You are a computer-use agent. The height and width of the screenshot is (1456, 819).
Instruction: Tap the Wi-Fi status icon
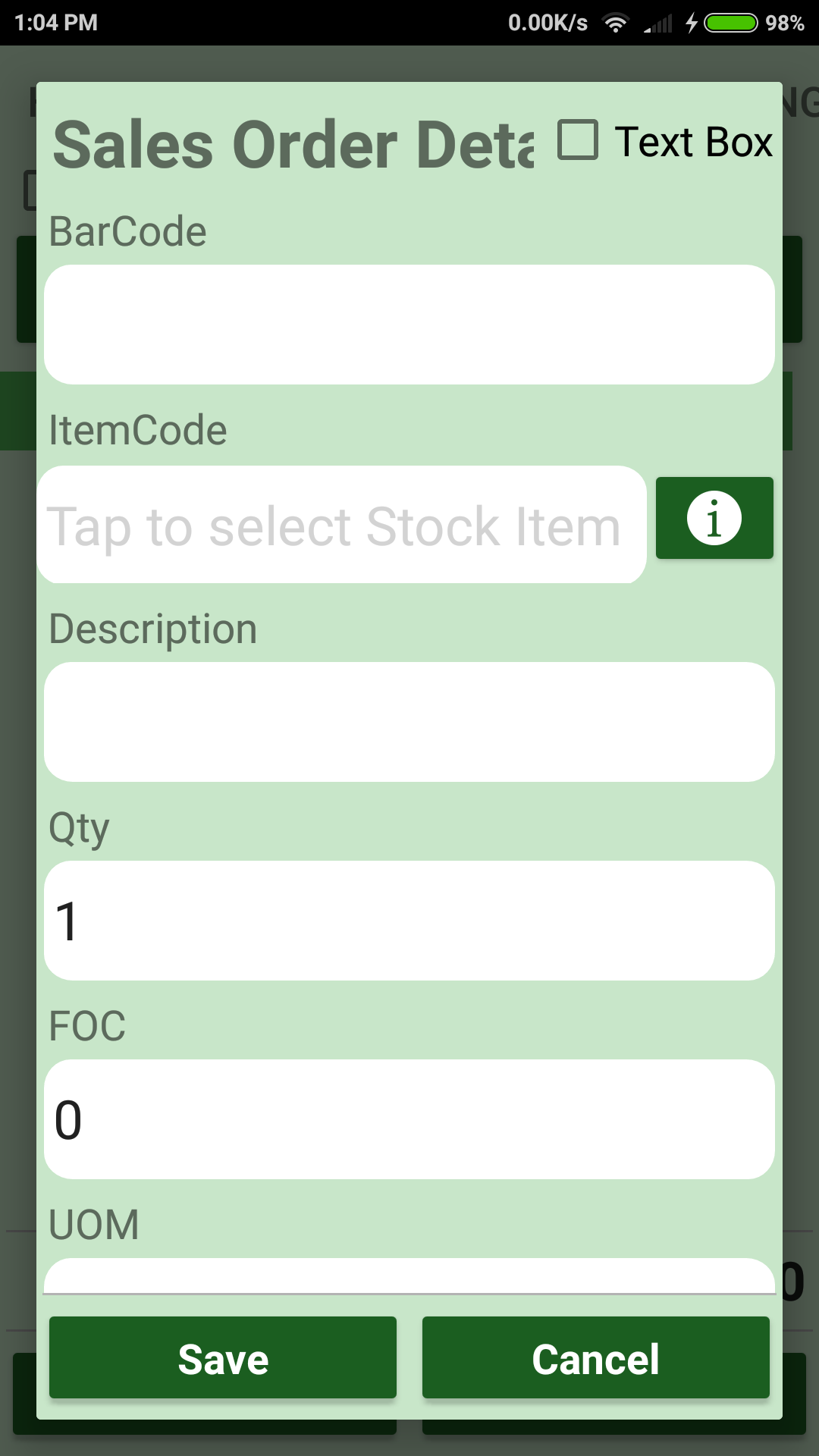[616, 24]
